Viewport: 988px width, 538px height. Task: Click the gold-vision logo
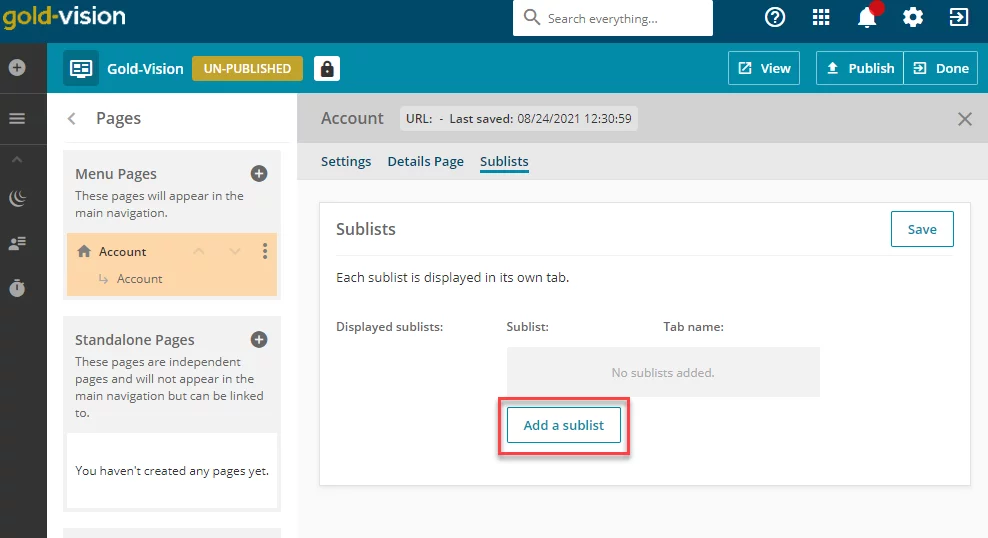[x=64, y=17]
